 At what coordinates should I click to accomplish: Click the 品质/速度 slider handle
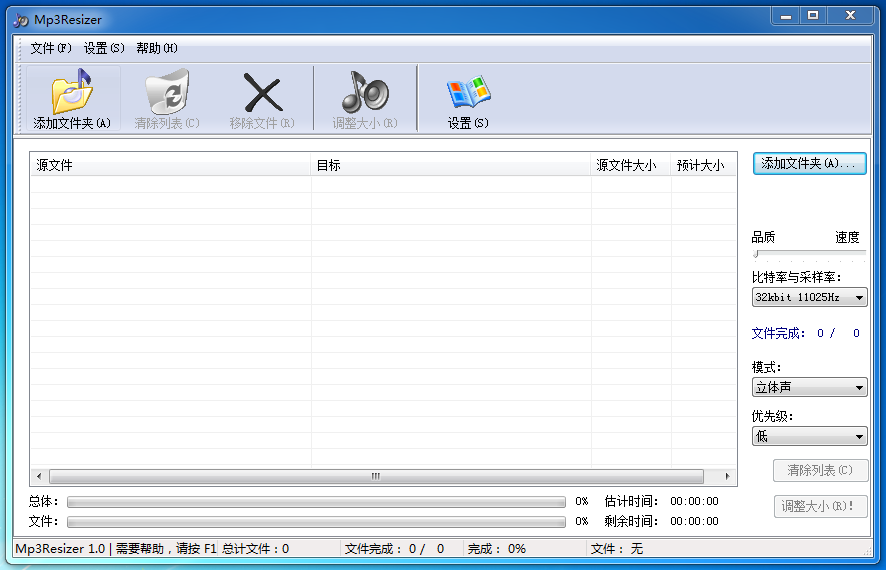pos(756,254)
